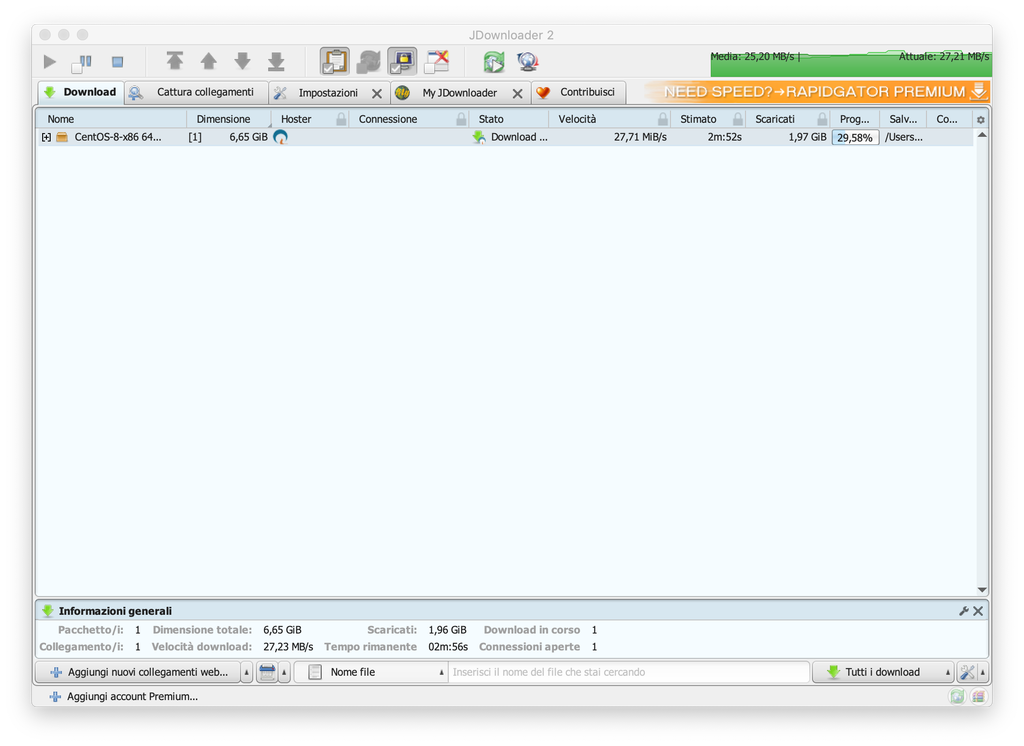1024x746 pixels.
Task: Move selected download up one position
Action: click(208, 61)
